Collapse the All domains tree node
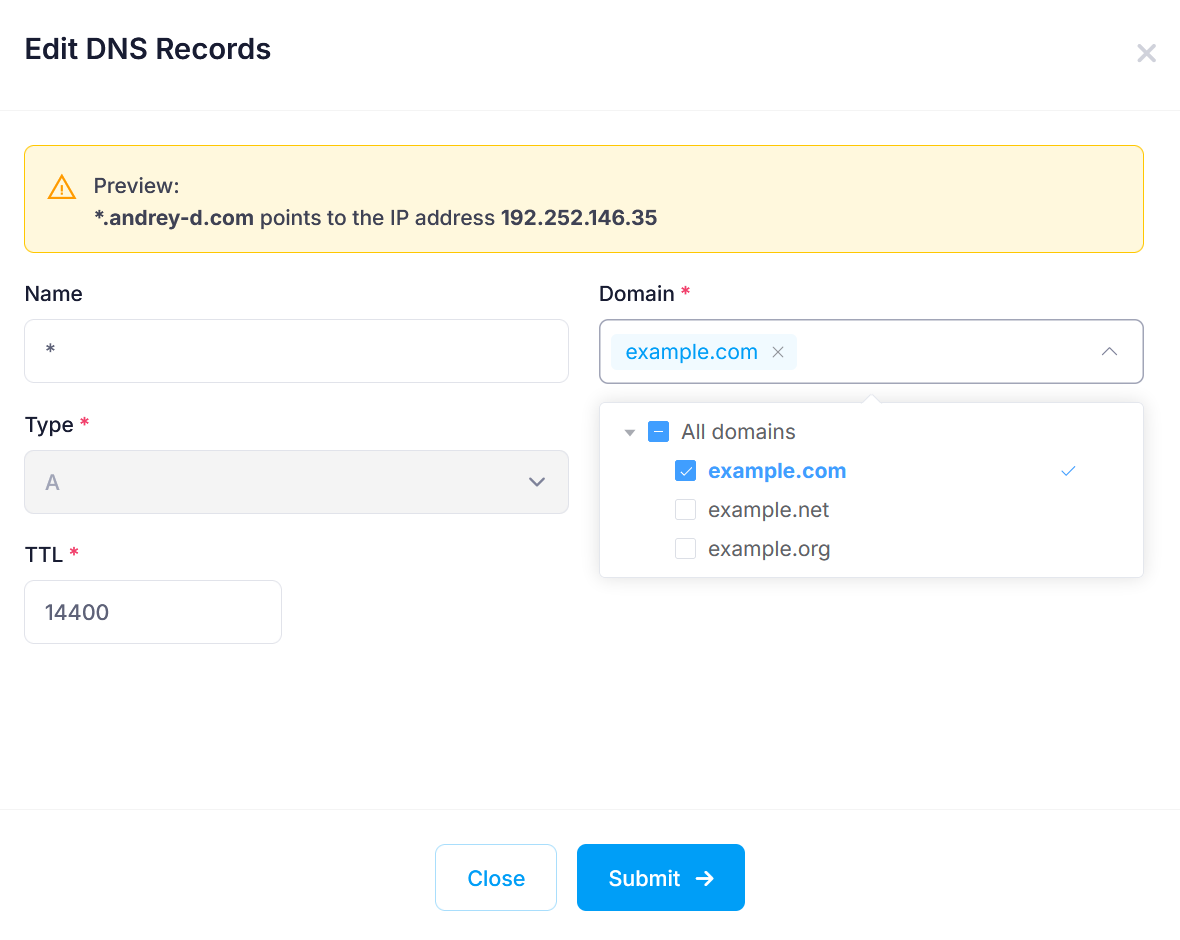1180x940 pixels. pos(630,431)
